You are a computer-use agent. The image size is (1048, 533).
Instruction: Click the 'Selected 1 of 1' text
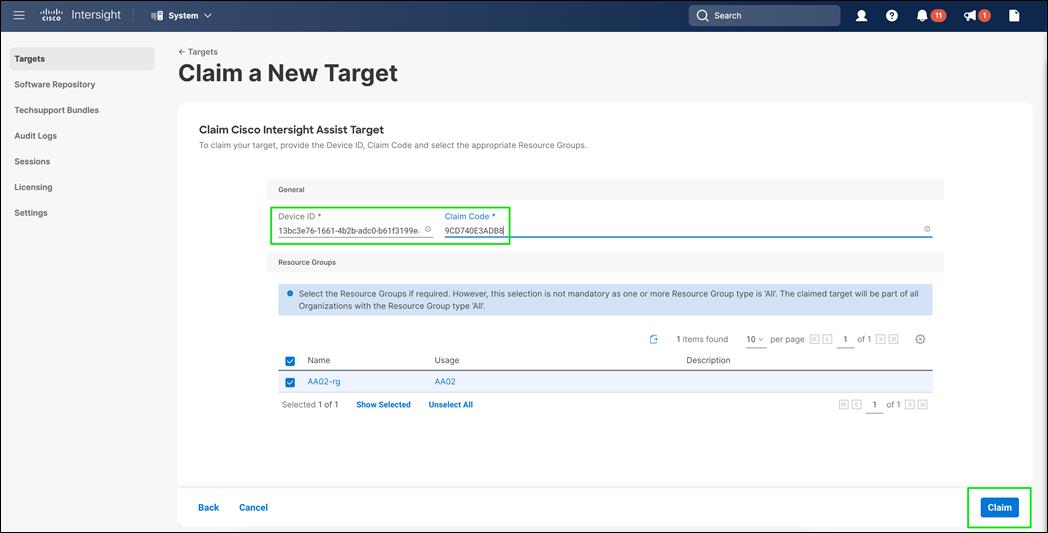(310, 405)
